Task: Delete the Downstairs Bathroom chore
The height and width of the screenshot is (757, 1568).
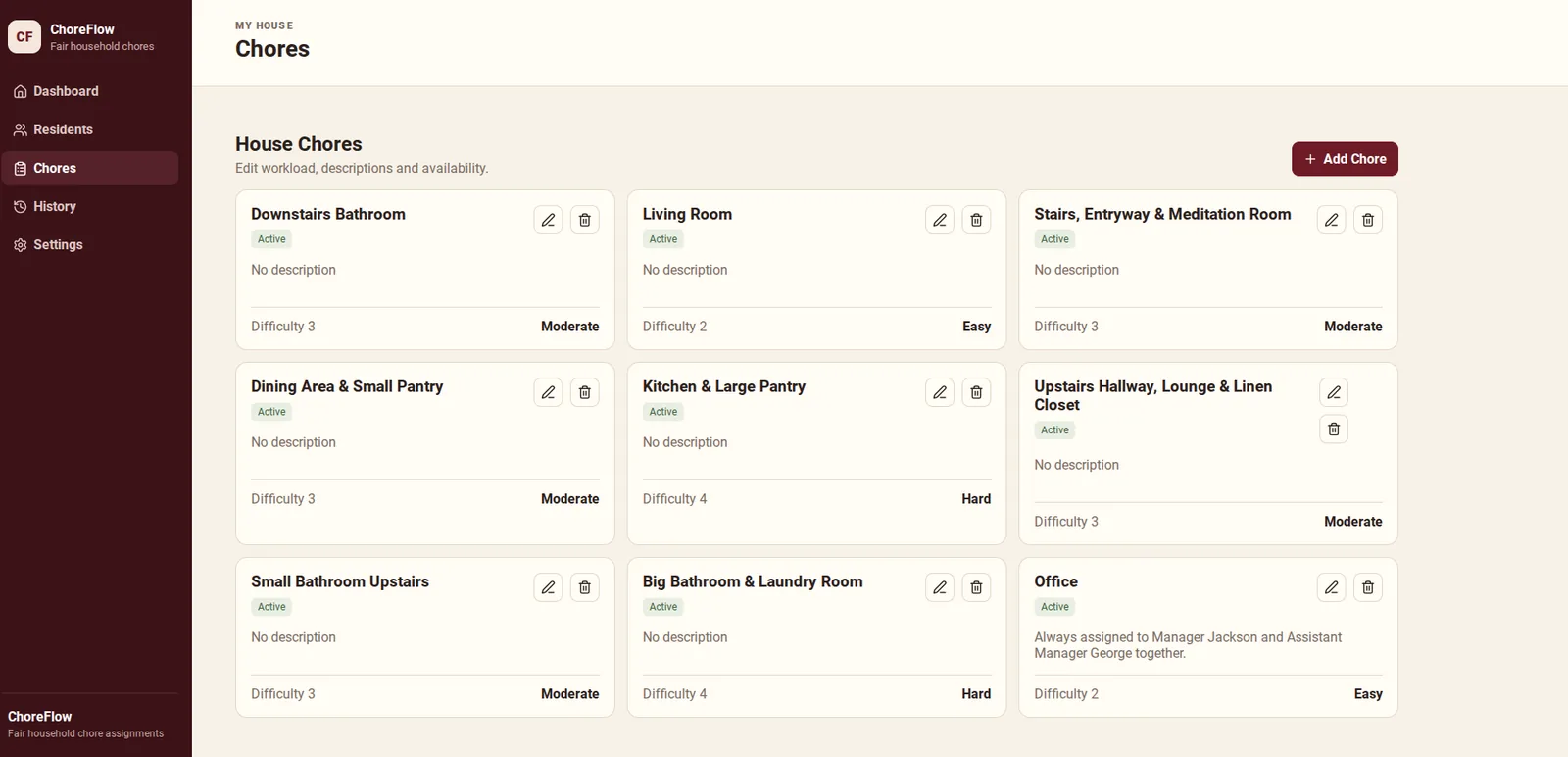Action: pyautogui.click(x=585, y=220)
